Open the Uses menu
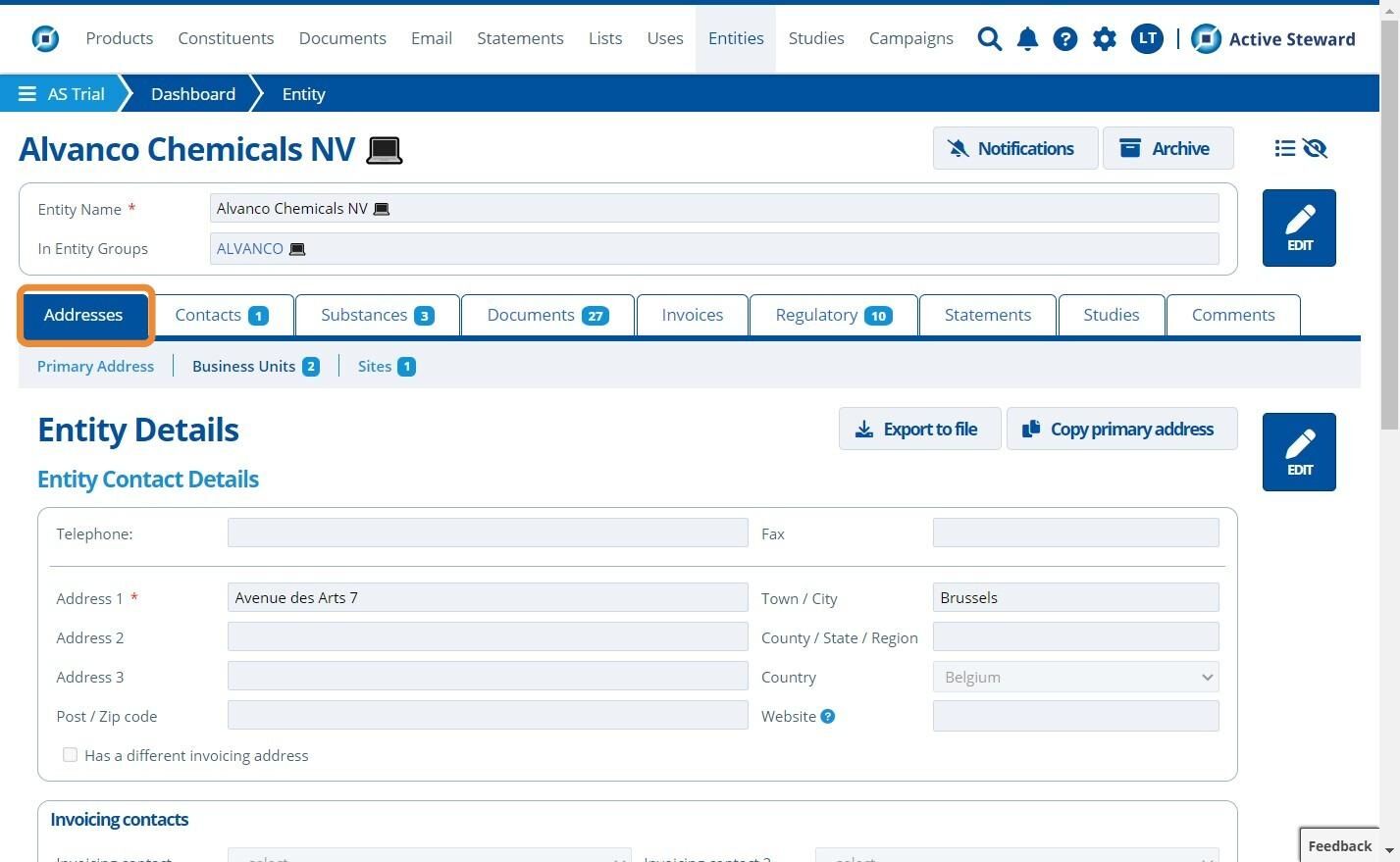The width and height of the screenshot is (1400, 862). [665, 38]
